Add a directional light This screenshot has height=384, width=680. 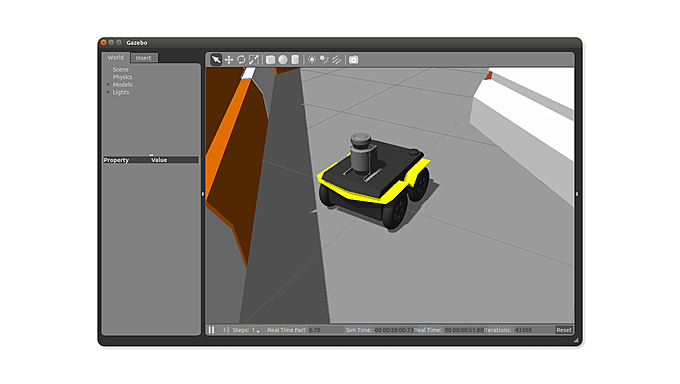337,59
